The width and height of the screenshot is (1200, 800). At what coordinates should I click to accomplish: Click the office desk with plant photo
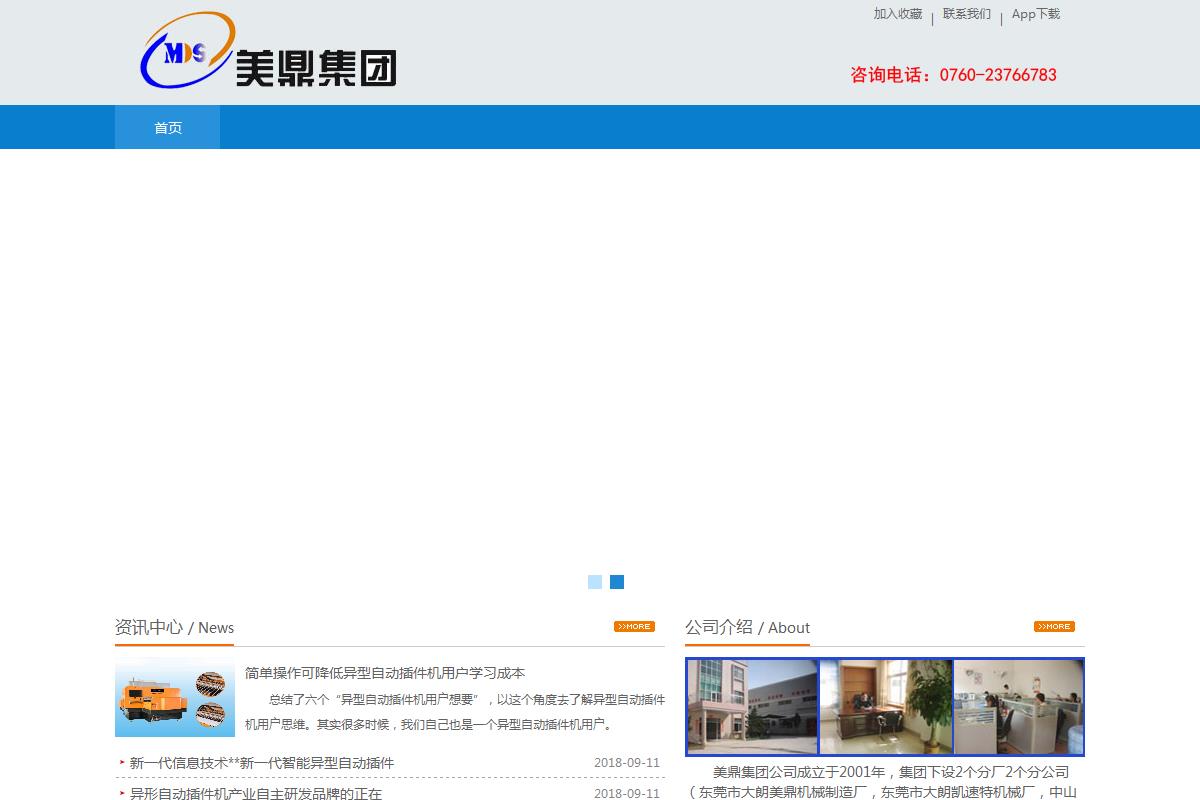click(x=886, y=706)
